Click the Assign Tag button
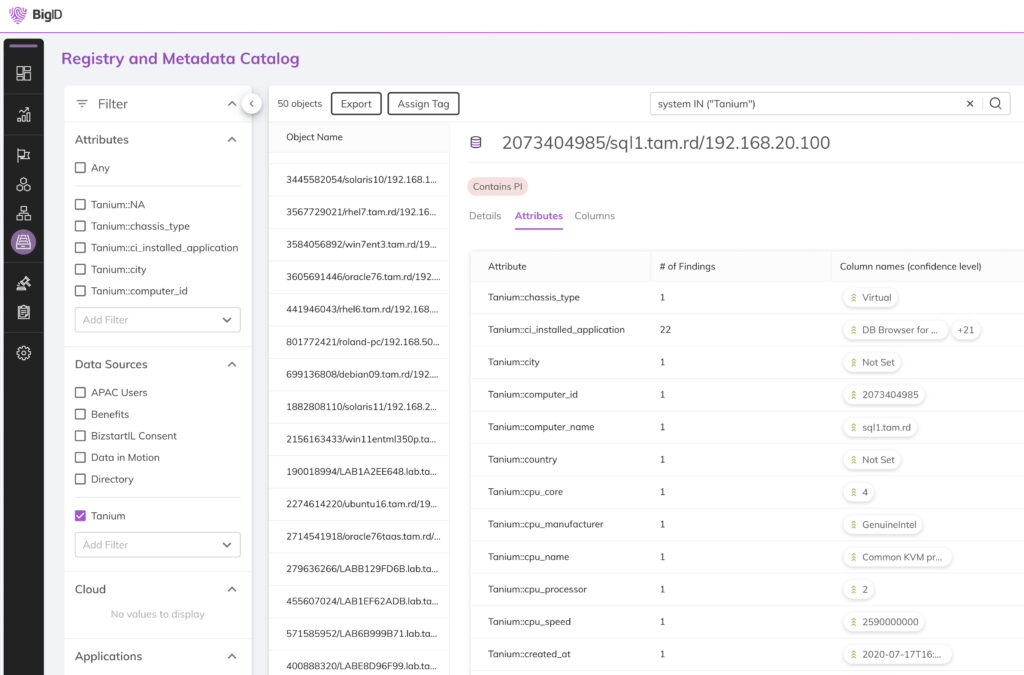1024x675 pixels. pos(423,104)
